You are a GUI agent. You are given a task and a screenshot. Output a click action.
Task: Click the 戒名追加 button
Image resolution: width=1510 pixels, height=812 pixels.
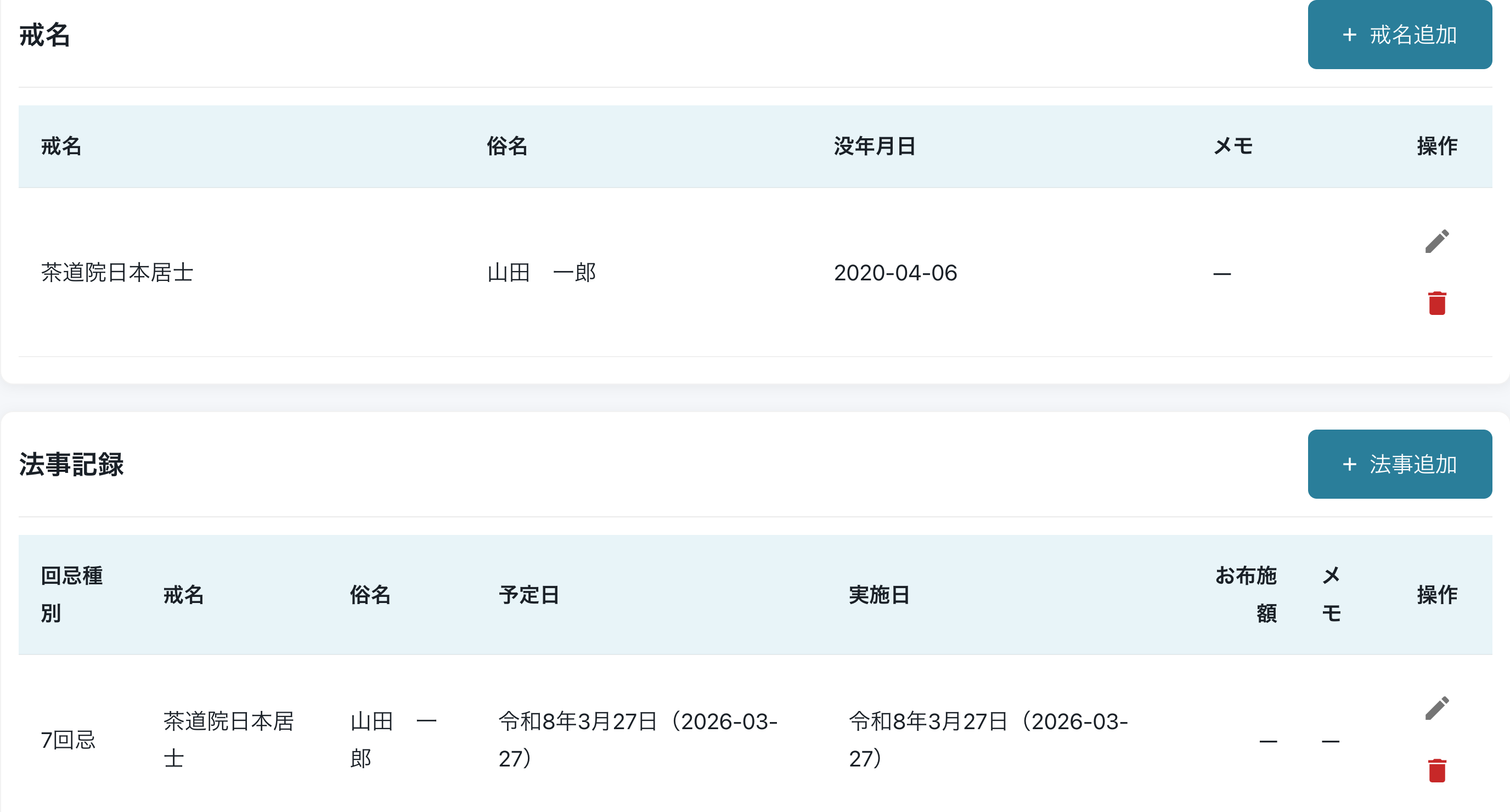(1399, 35)
